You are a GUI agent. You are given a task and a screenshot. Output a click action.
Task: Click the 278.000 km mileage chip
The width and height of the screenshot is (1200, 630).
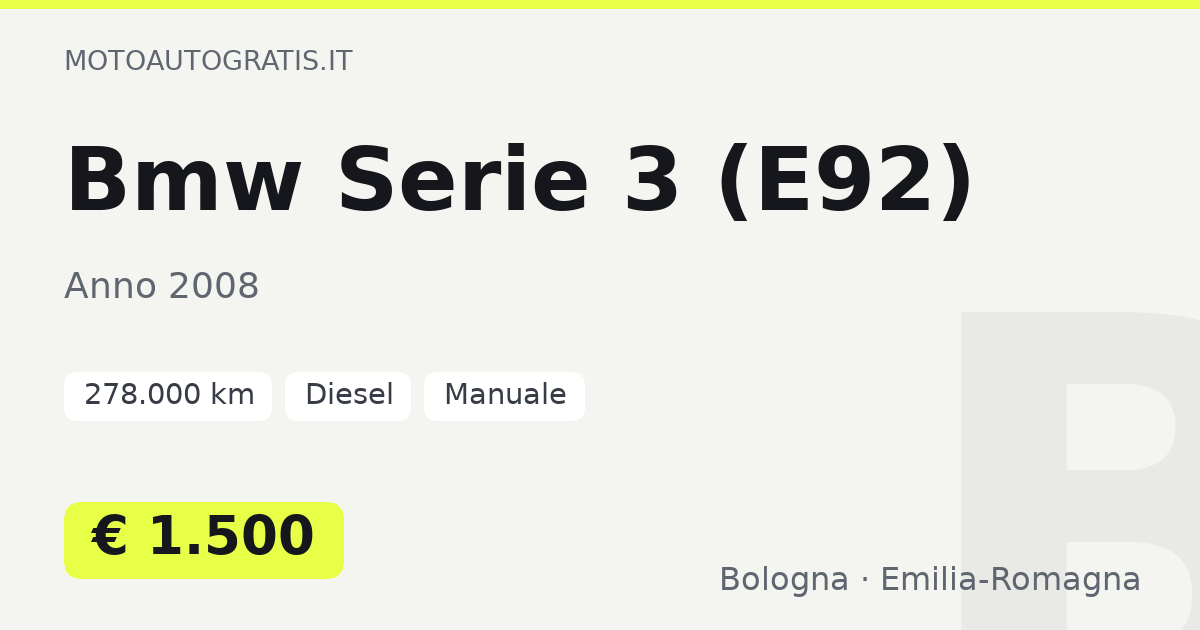168,396
